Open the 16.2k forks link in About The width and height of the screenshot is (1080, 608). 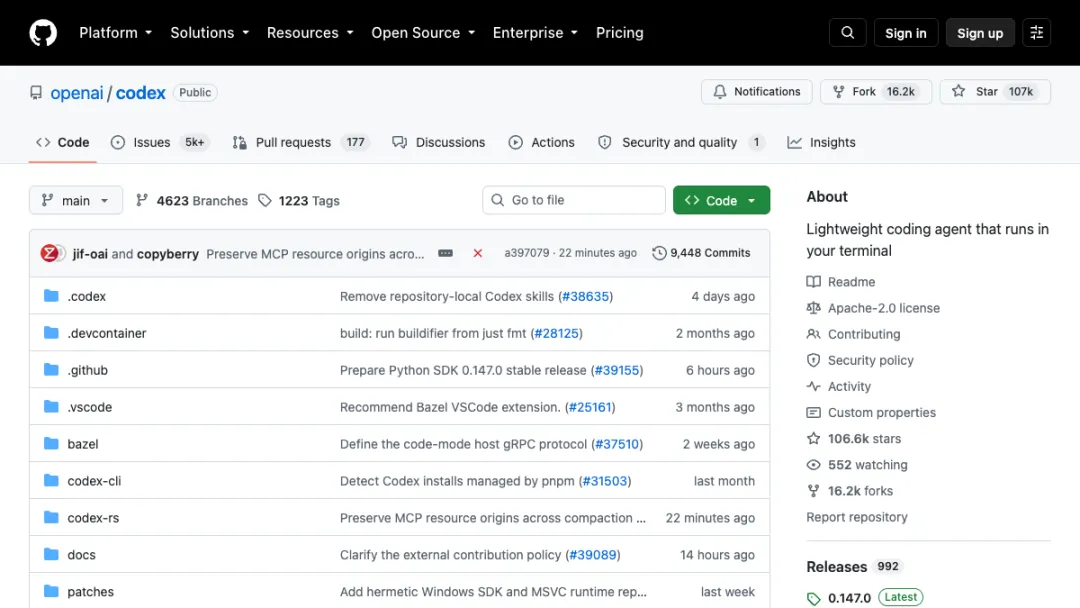point(860,491)
